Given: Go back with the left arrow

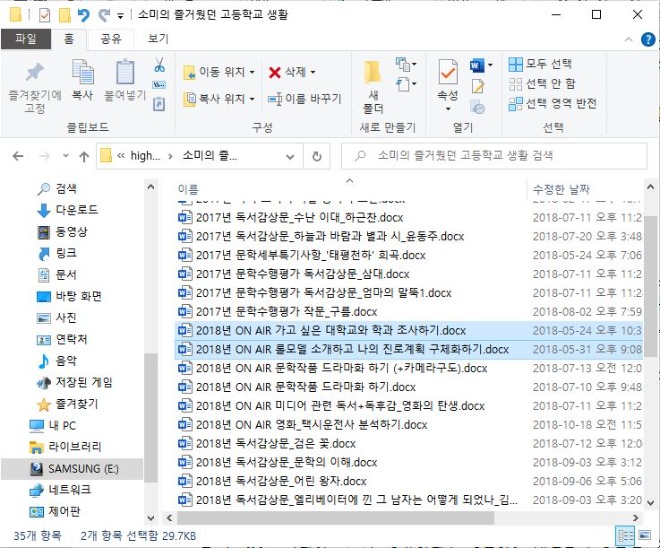Looking at the screenshot, I should click(x=18, y=157).
